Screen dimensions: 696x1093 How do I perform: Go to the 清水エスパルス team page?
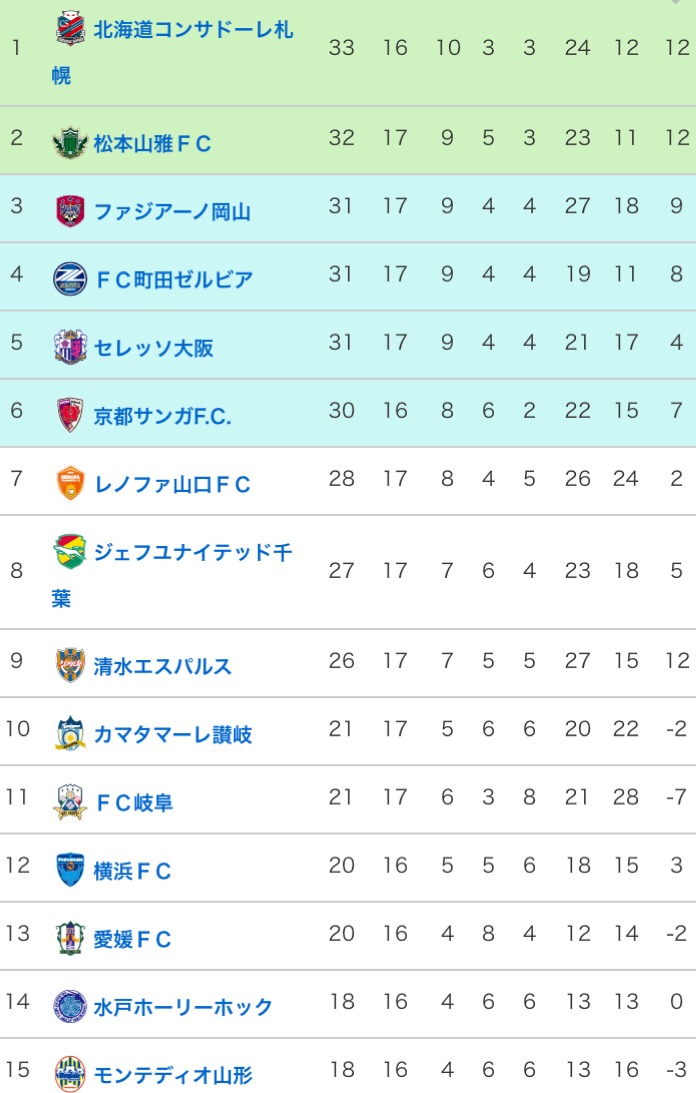click(163, 666)
